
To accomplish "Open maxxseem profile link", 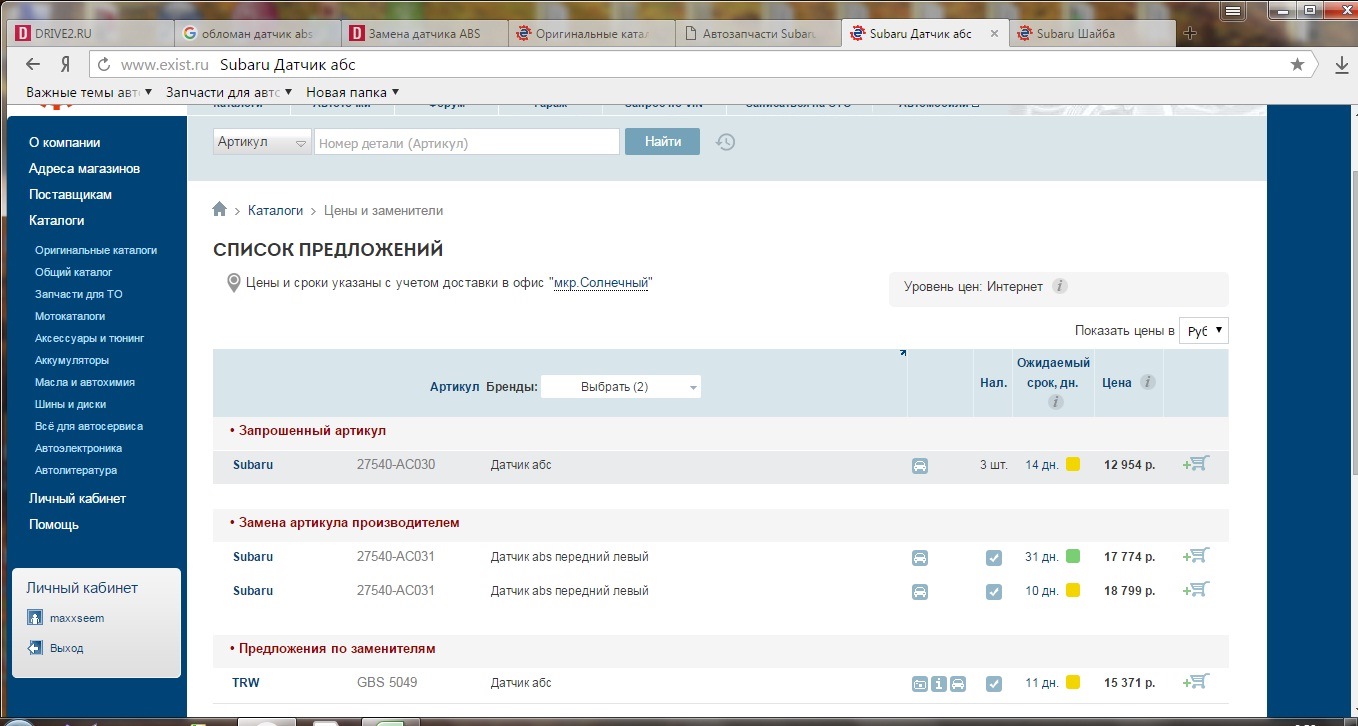I will pyautogui.click(x=77, y=618).
